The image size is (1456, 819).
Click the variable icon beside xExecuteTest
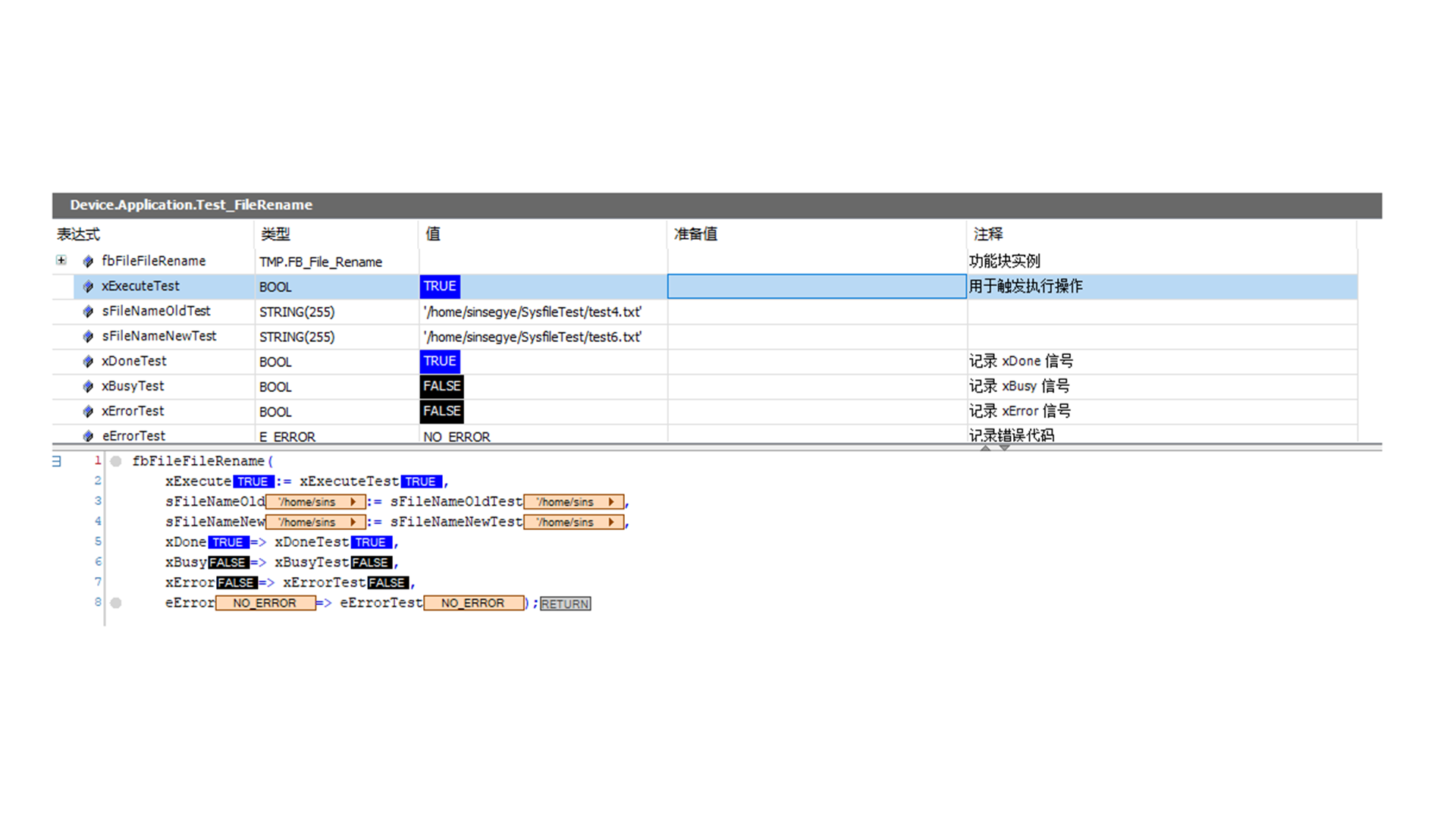pyautogui.click(x=88, y=286)
